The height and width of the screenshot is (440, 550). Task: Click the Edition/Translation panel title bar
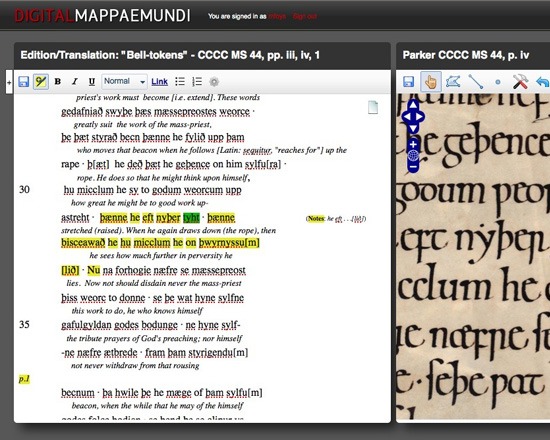[202, 55]
